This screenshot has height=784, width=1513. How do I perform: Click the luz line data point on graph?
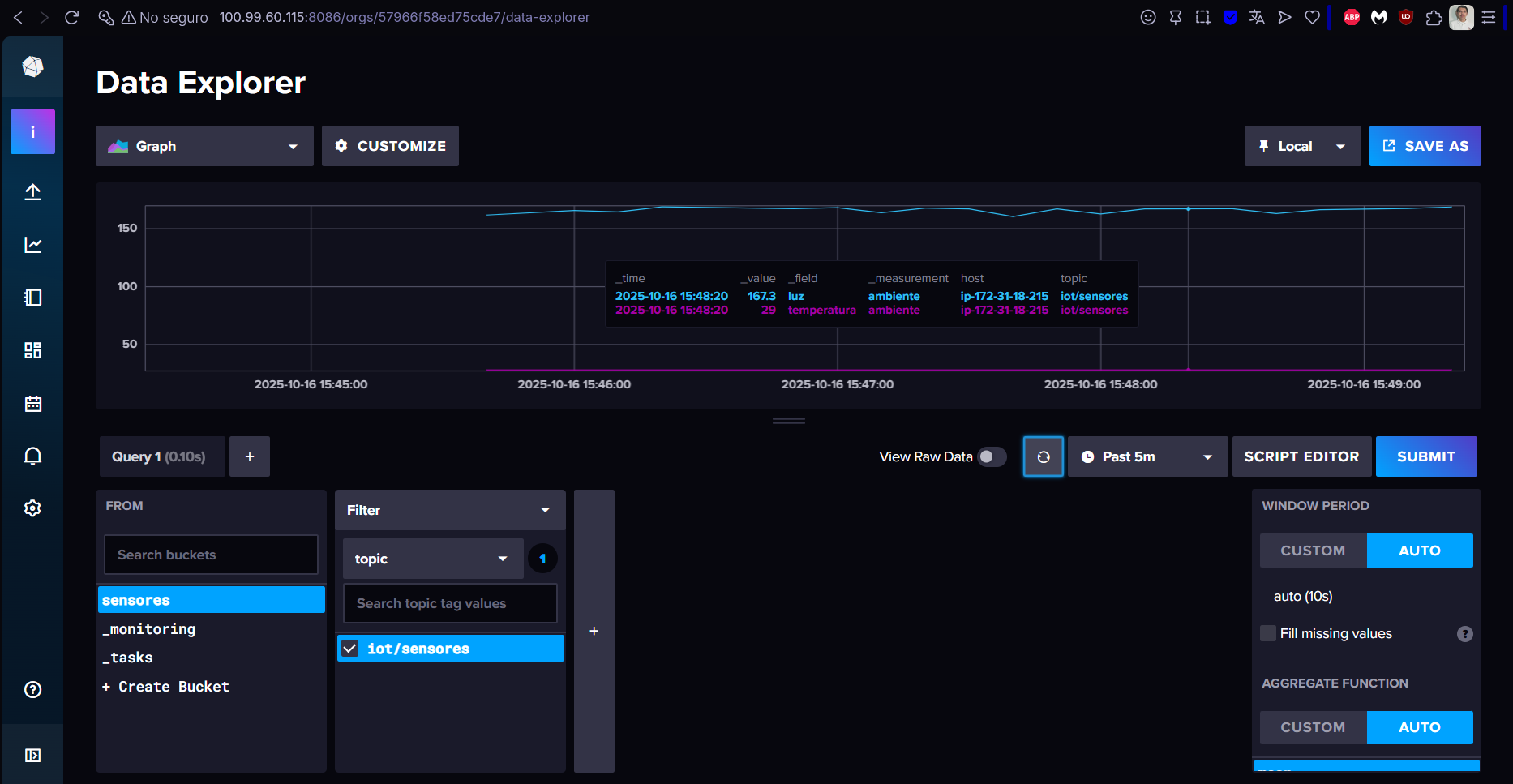(1189, 208)
